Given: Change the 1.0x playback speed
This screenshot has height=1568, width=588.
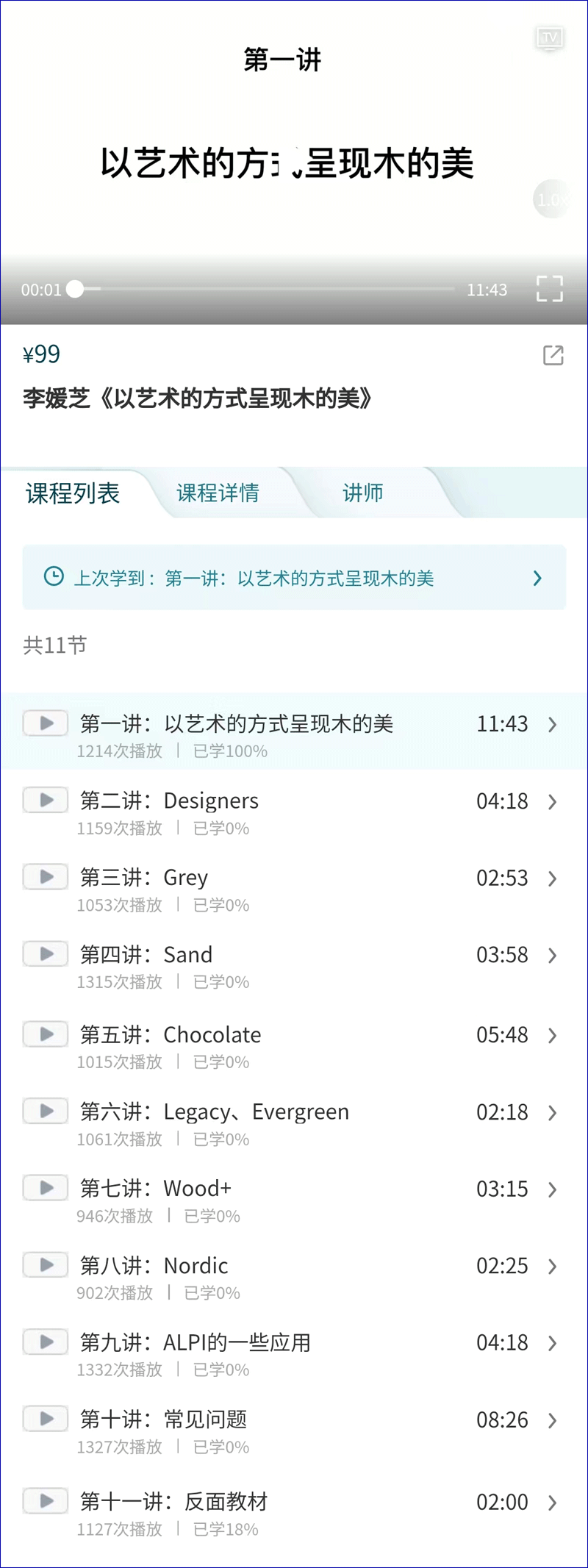Looking at the screenshot, I should click(551, 199).
